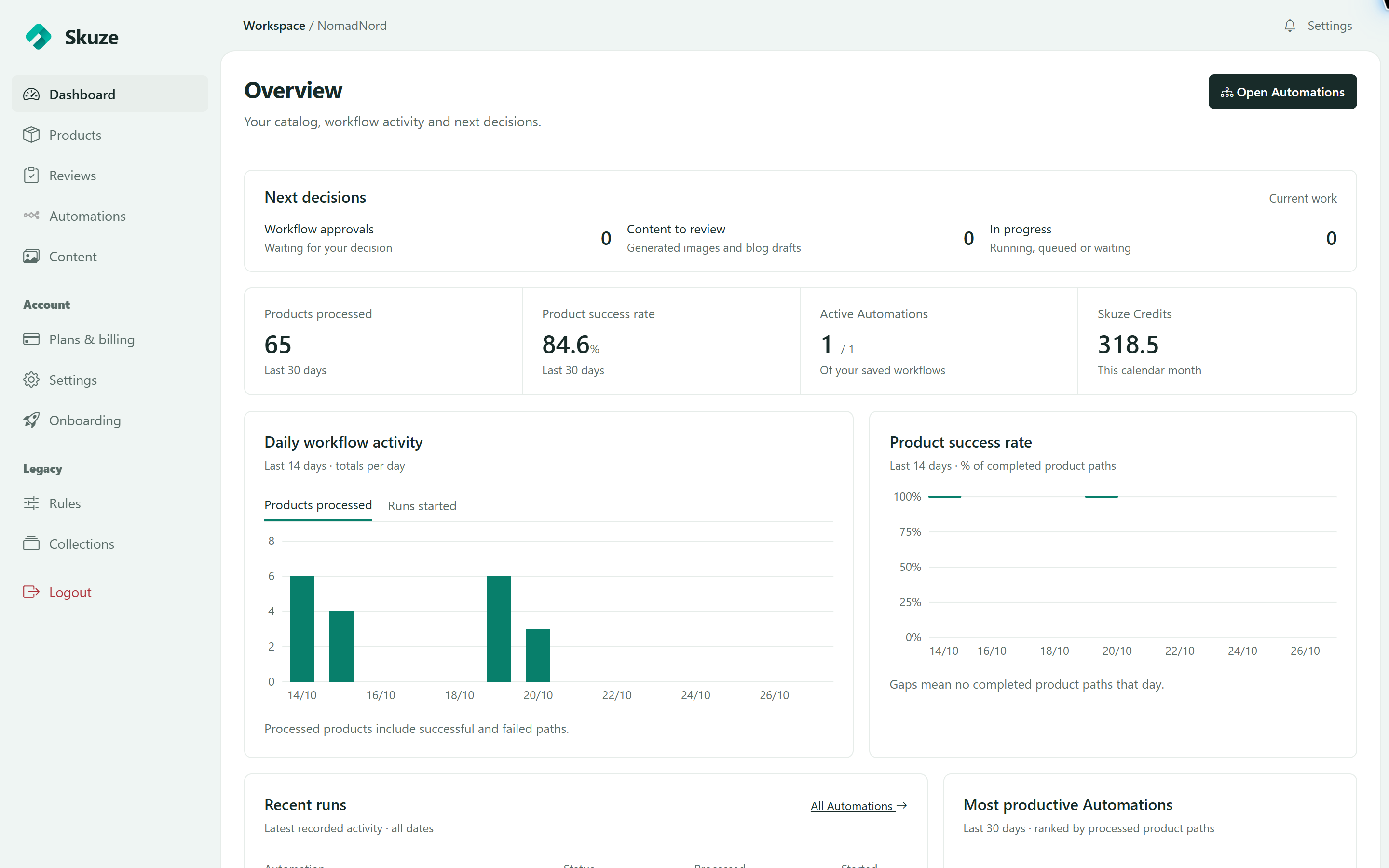Image resolution: width=1389 pixels, height=868 pixels.
Task: Navigate to Automations in the sidebar
Action: 109,216
